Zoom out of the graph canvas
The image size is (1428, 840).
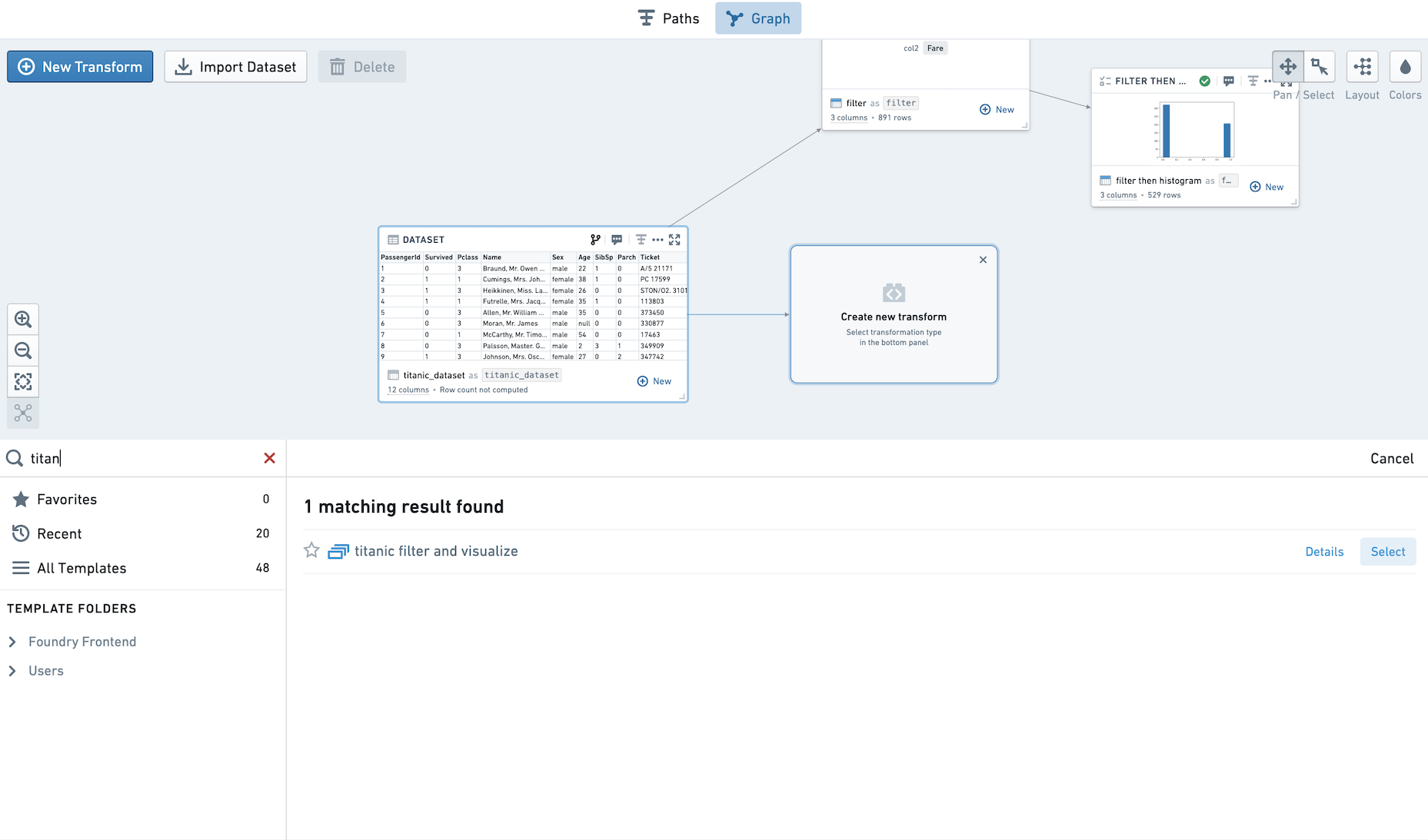coord(23,350)
